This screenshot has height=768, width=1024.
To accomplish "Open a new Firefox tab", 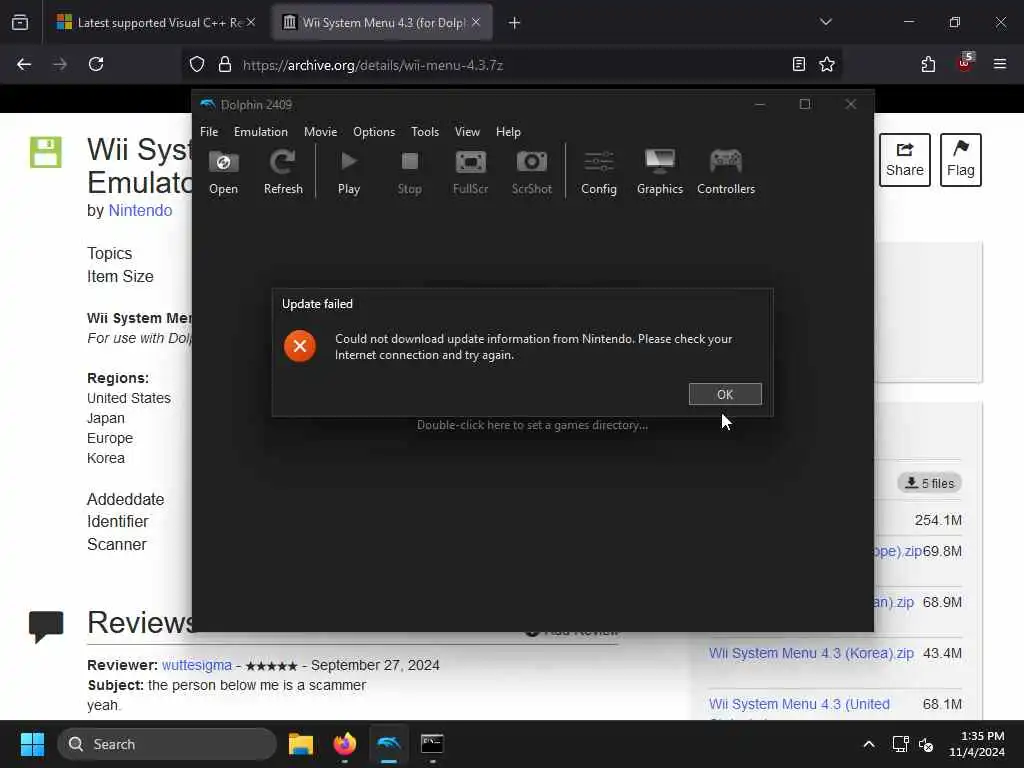I will coord(514,23).
